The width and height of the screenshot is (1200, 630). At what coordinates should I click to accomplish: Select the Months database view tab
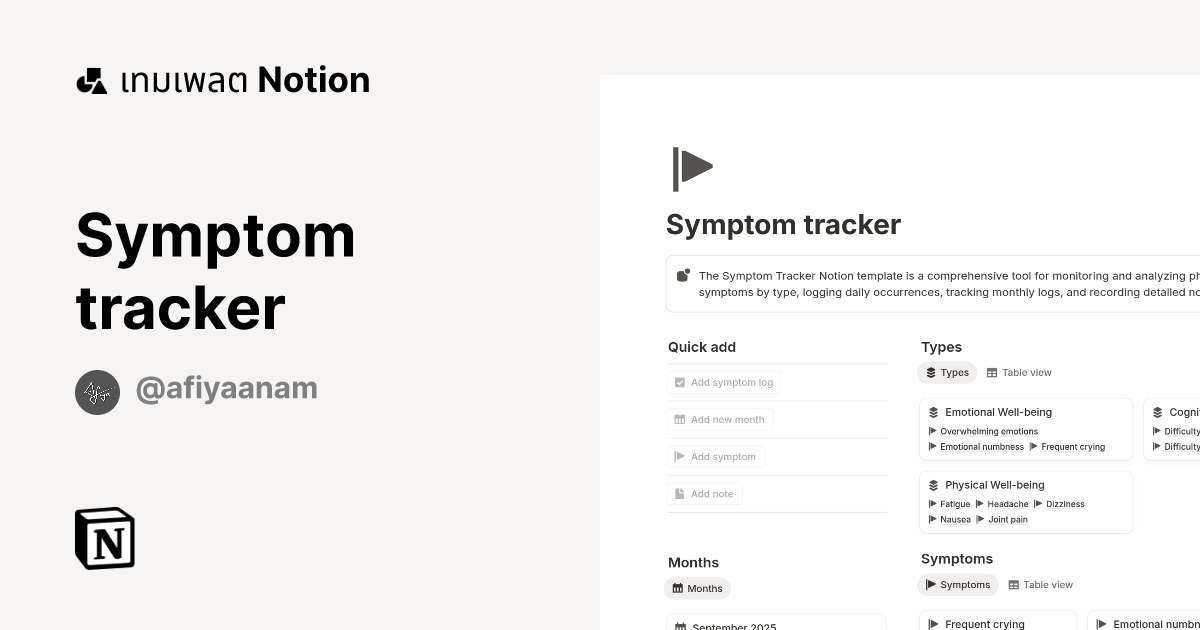click(x=697, y=588)
